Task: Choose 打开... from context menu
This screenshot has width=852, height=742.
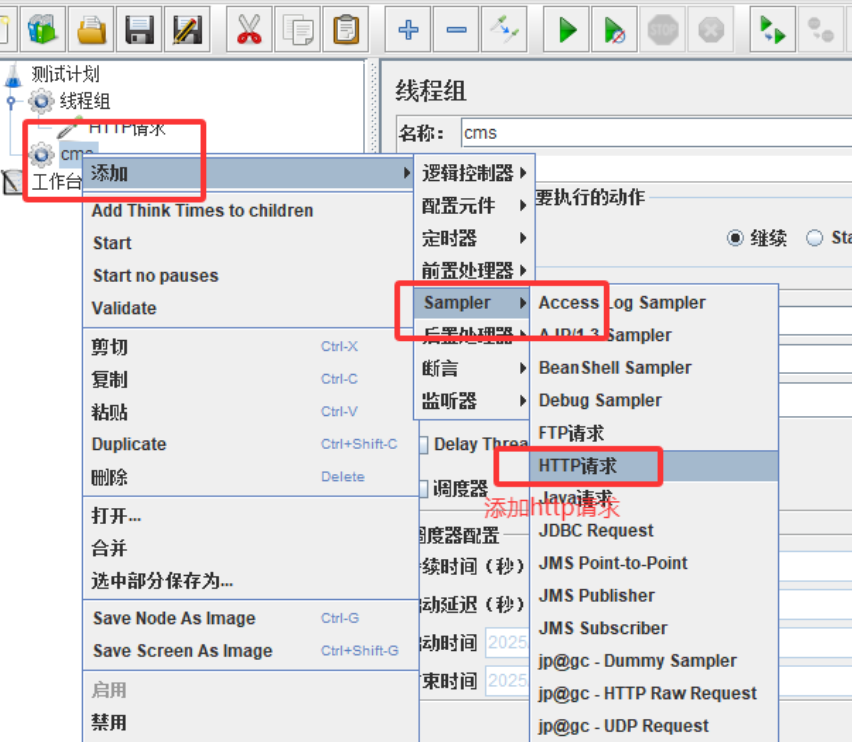Action: point(250,515)
